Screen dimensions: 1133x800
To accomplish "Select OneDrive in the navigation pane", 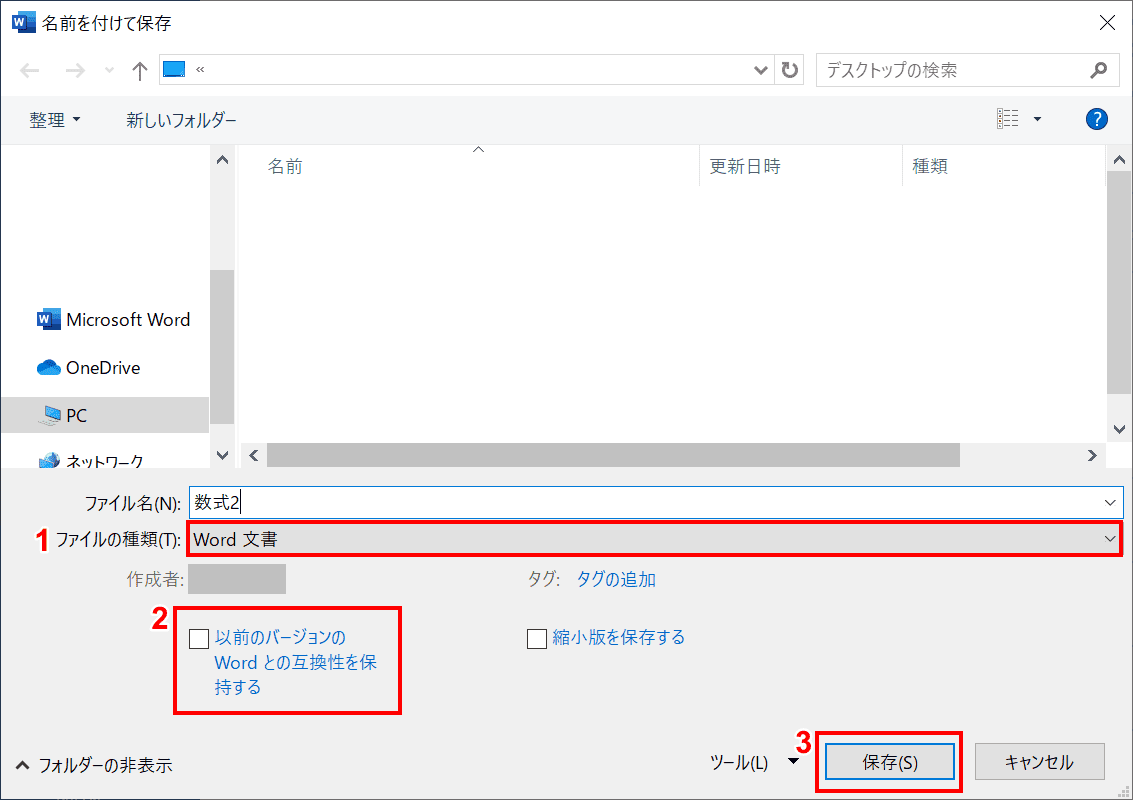I will 88,368.
